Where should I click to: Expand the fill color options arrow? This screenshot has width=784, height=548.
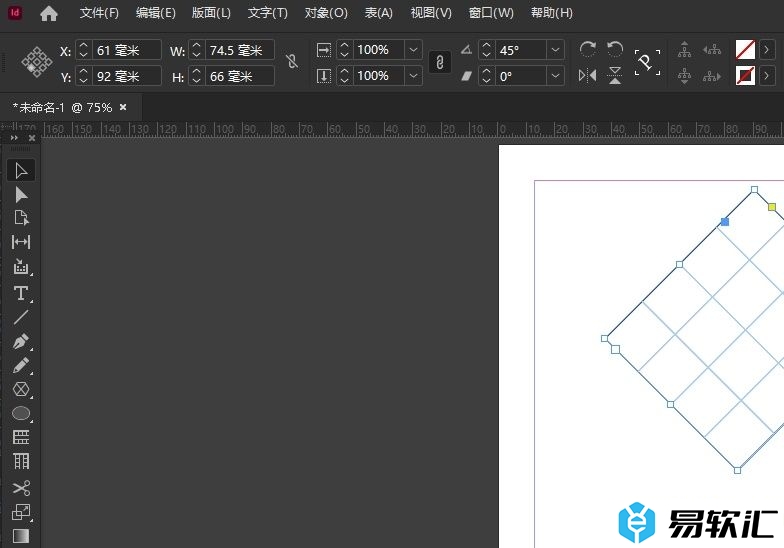[x=766, y=50]
